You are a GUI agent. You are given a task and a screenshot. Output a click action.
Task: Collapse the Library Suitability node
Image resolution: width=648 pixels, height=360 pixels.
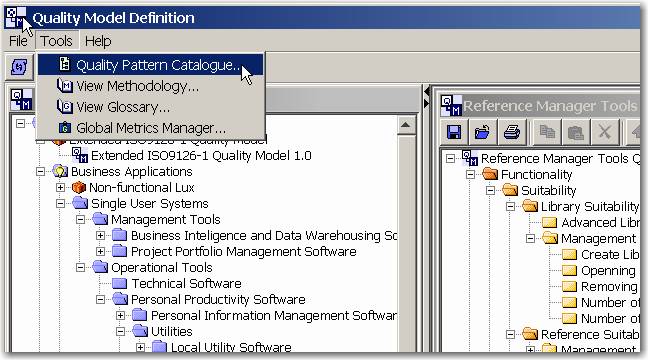(511, 206)
